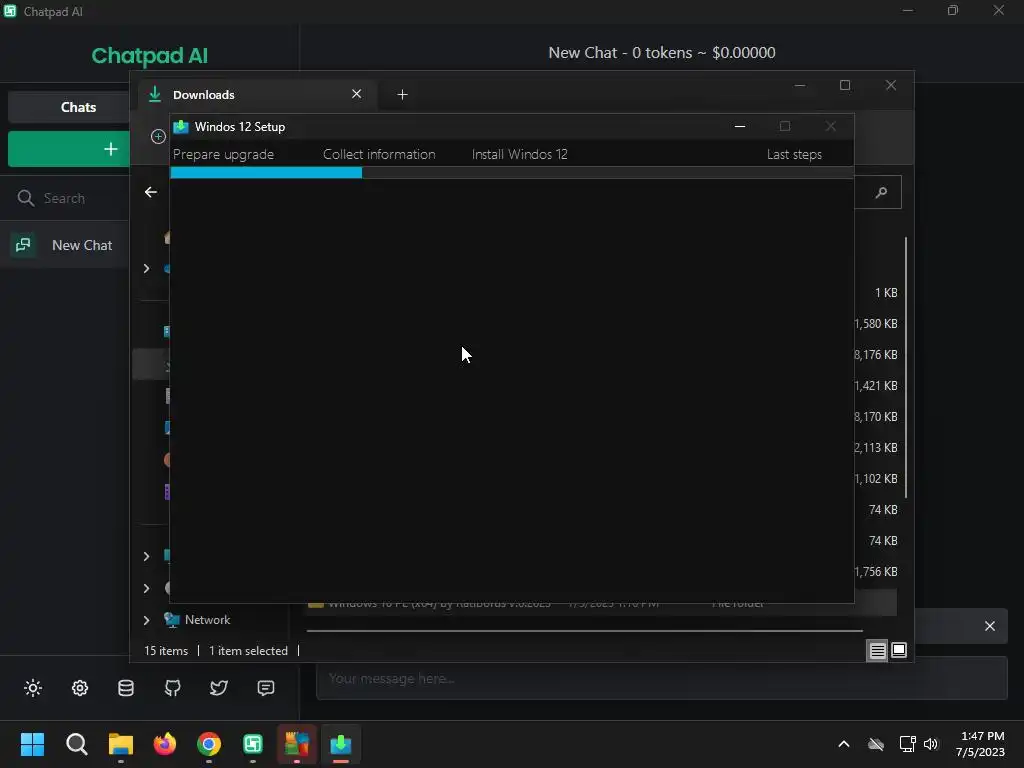Screen dimensions: 1024x768
Task: Expand the Network tree node chevron
Action: coord(146,620)
